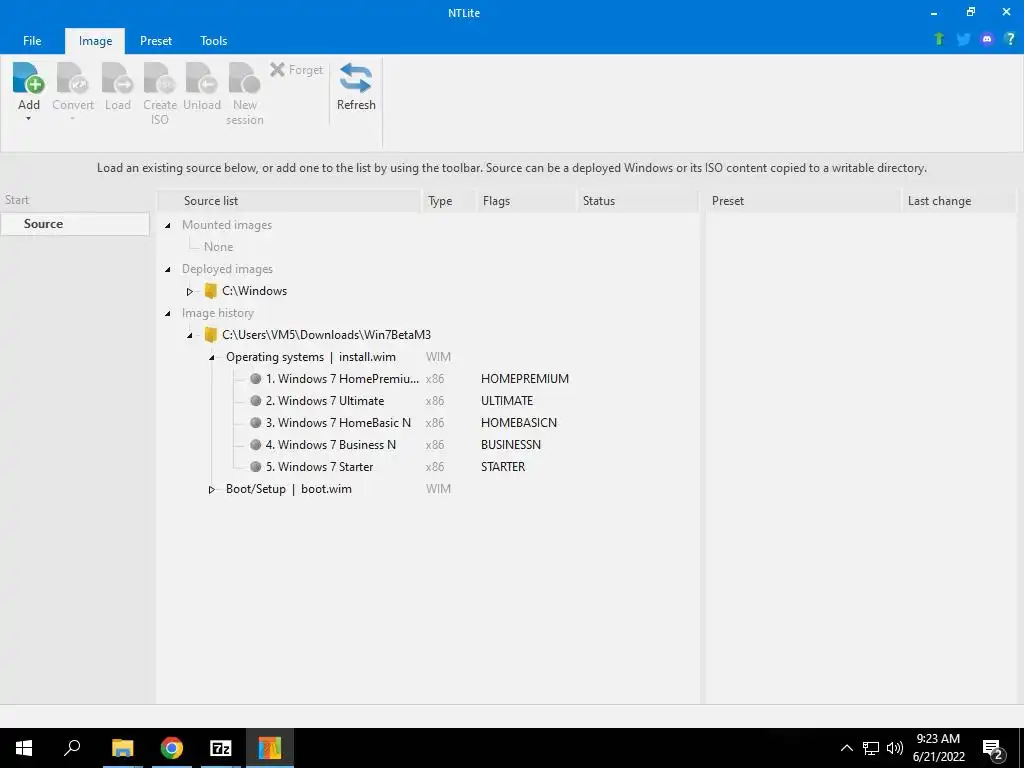Click Windows 7 Ultimate status circle
This screenshot has width=1024, height=768.
coord(255,400)
